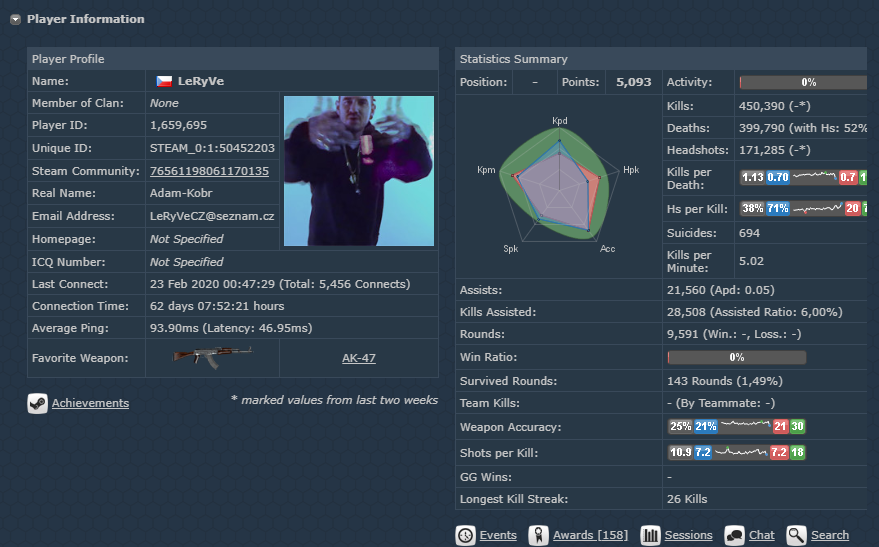Click the AK-47 weapon link

pos(359,358)
